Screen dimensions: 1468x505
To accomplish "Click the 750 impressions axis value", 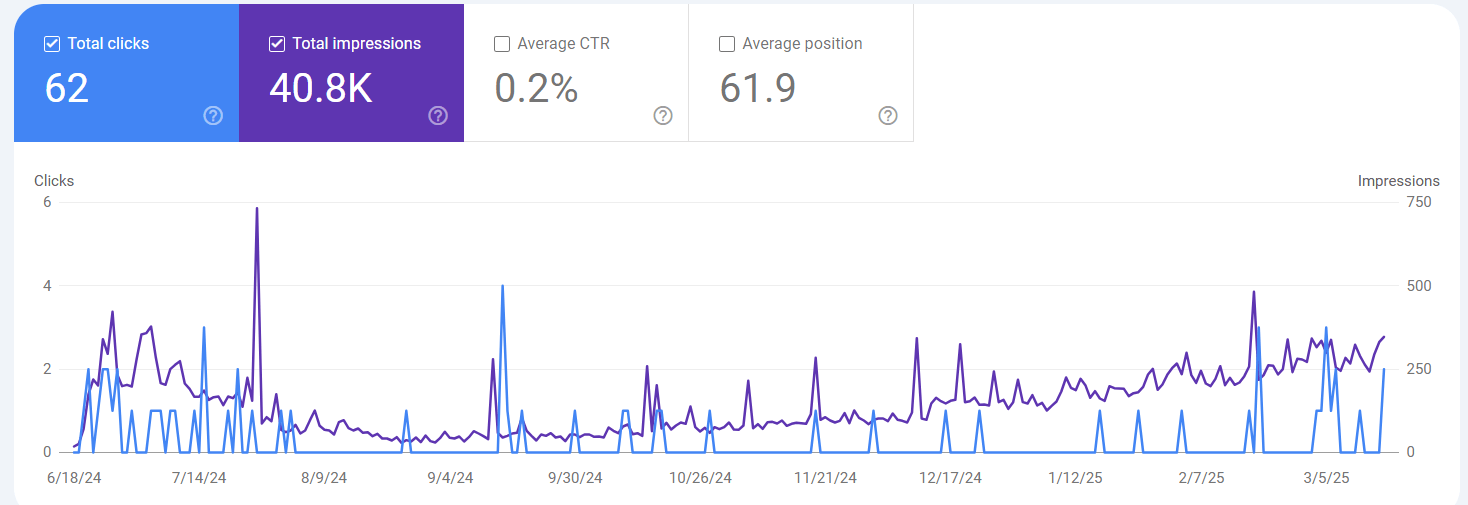I will (1420, 202).
